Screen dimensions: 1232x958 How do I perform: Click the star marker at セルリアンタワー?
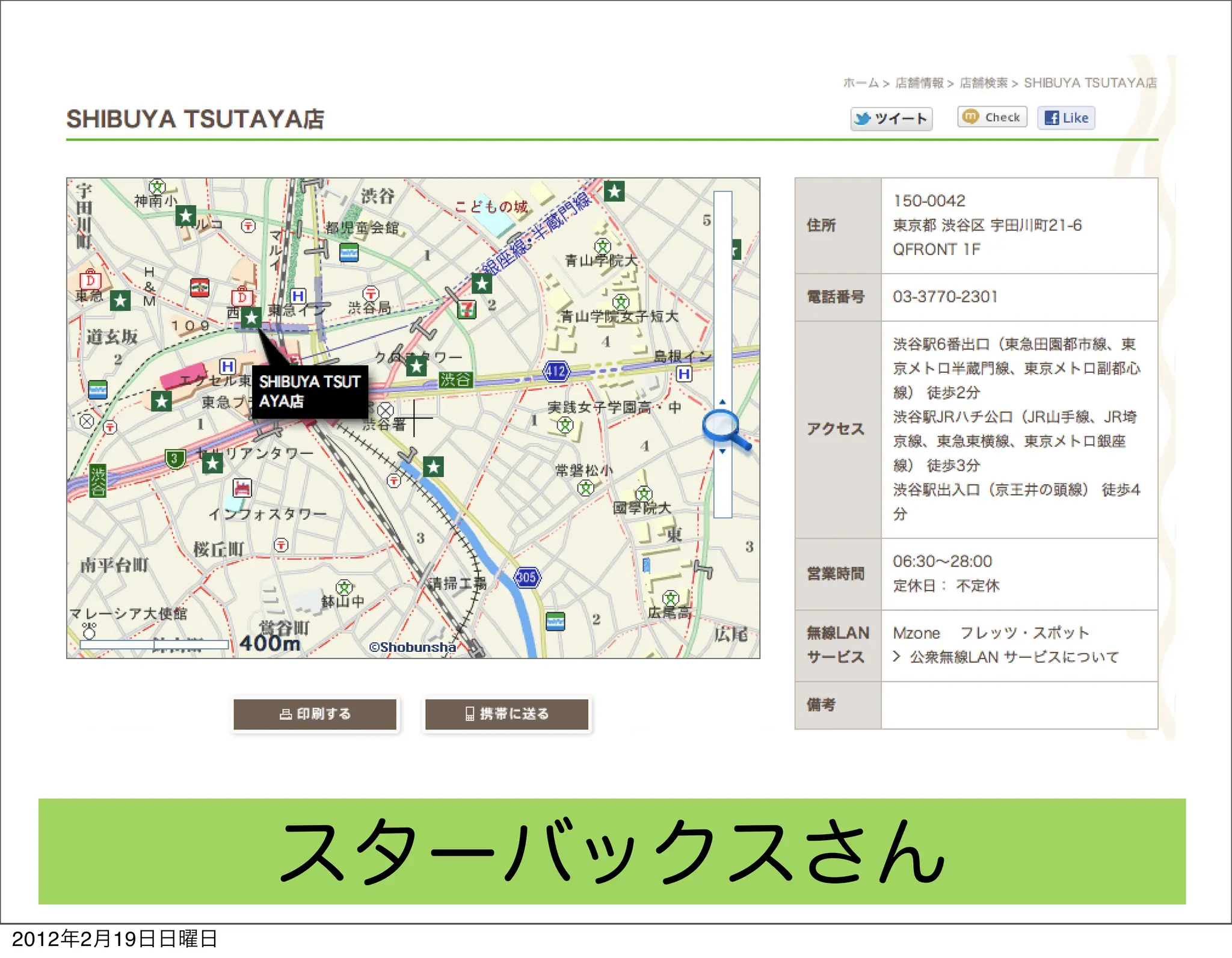[212, 463]
